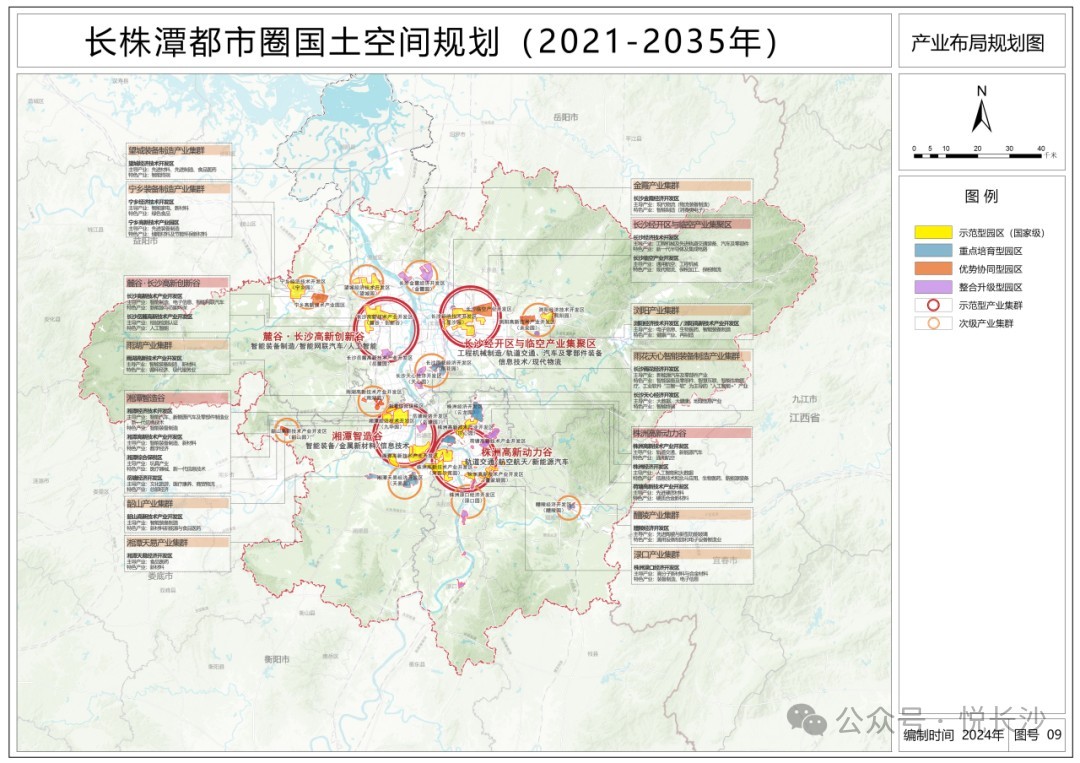Click the red 湘潭智造谷 map label
Screen dimensions: 1080x763
357,436
